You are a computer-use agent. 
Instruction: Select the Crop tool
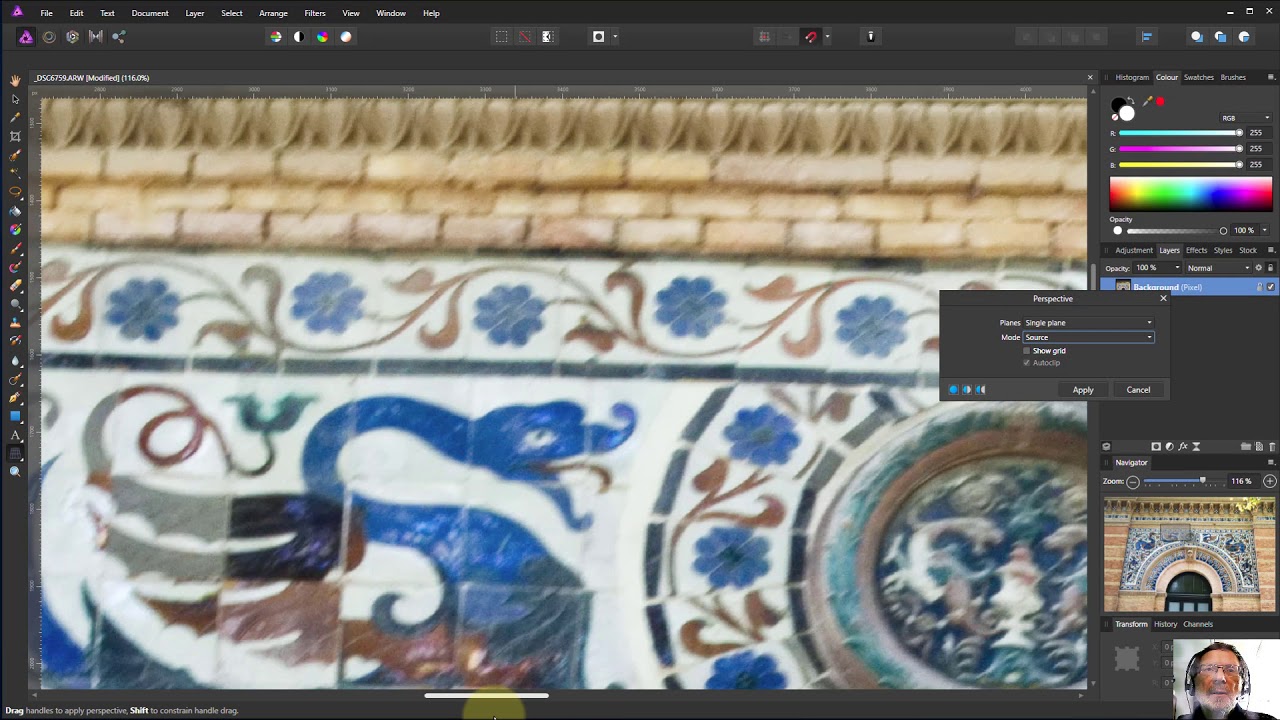(x=15, y=136)
